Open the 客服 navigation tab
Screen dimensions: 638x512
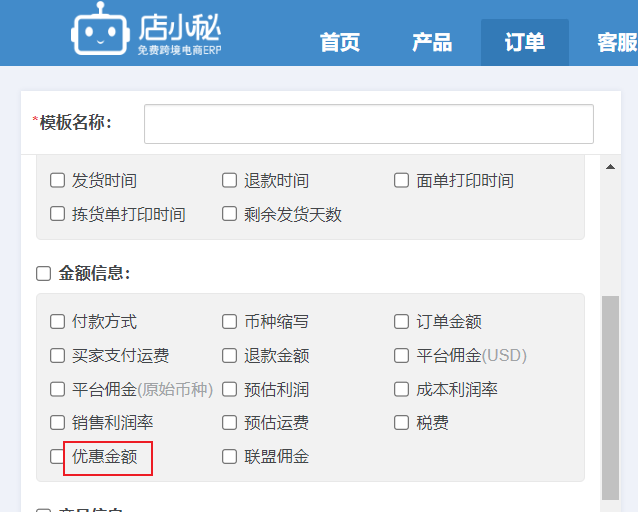617,42
